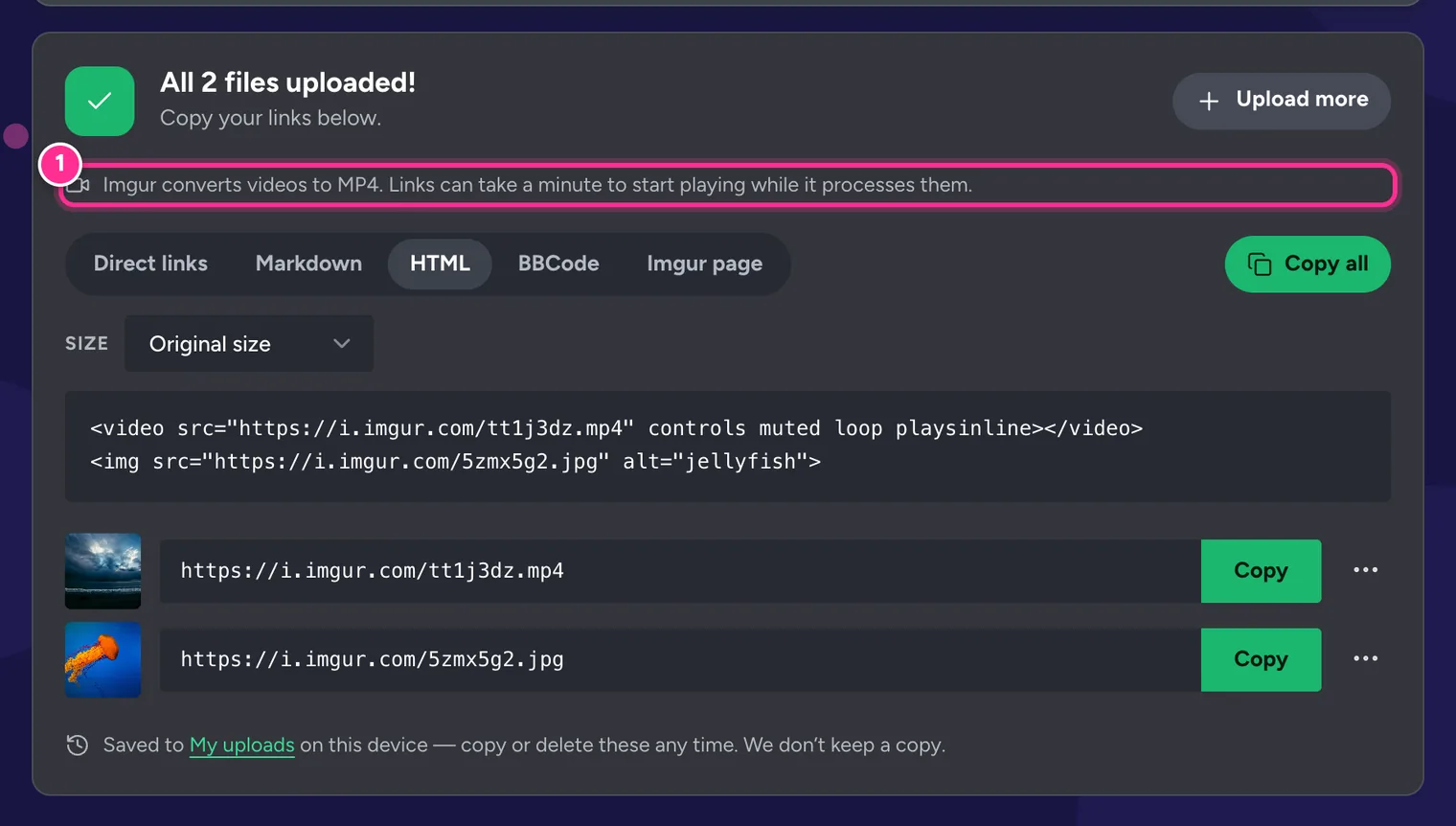
Task: Open more options for the 5zmx5g2.jpg link
Action: tap(1365, 658)
